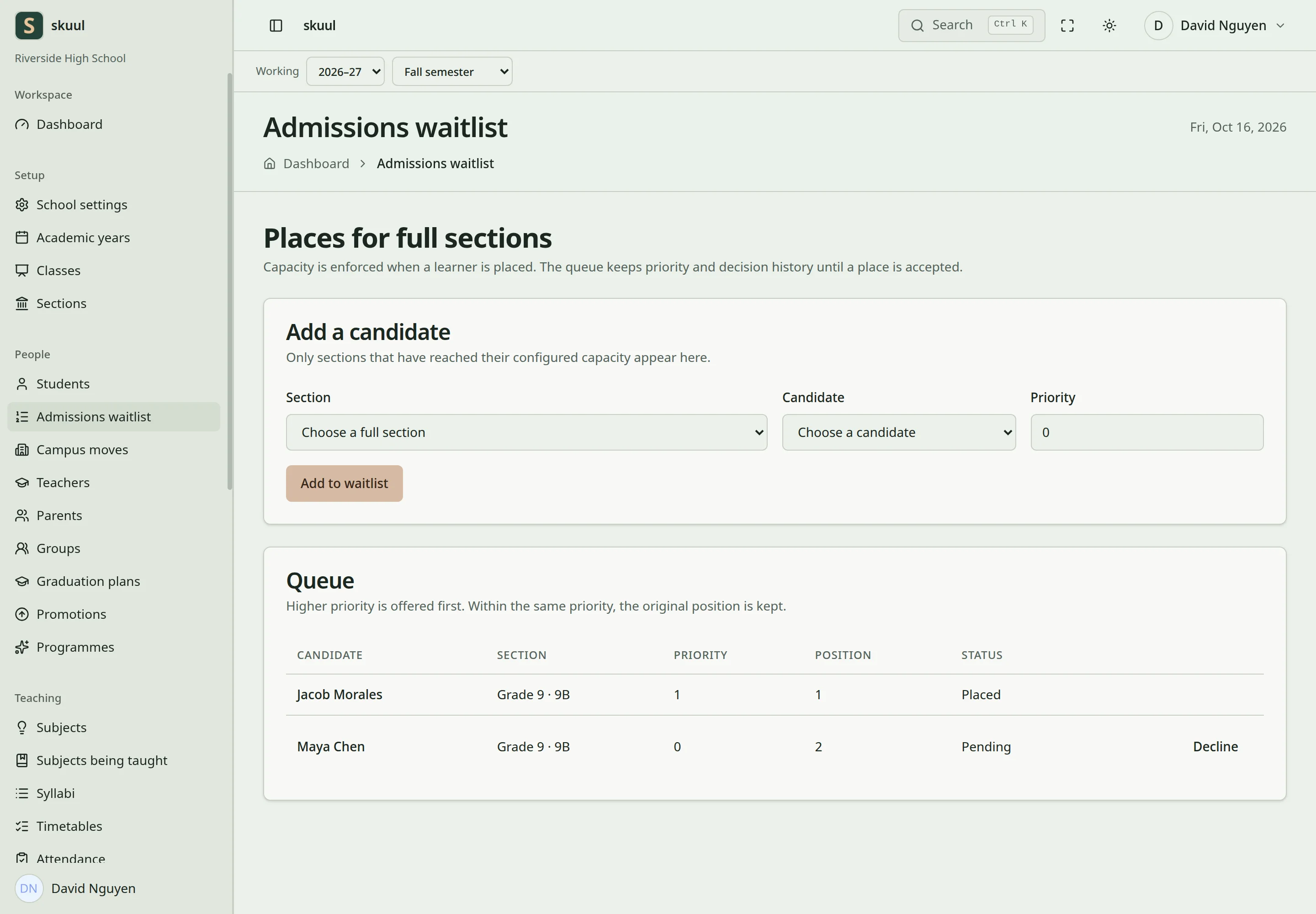Toggle the sidebar panel icon
The image size is (1316, 914).
(x=276, y=26)
